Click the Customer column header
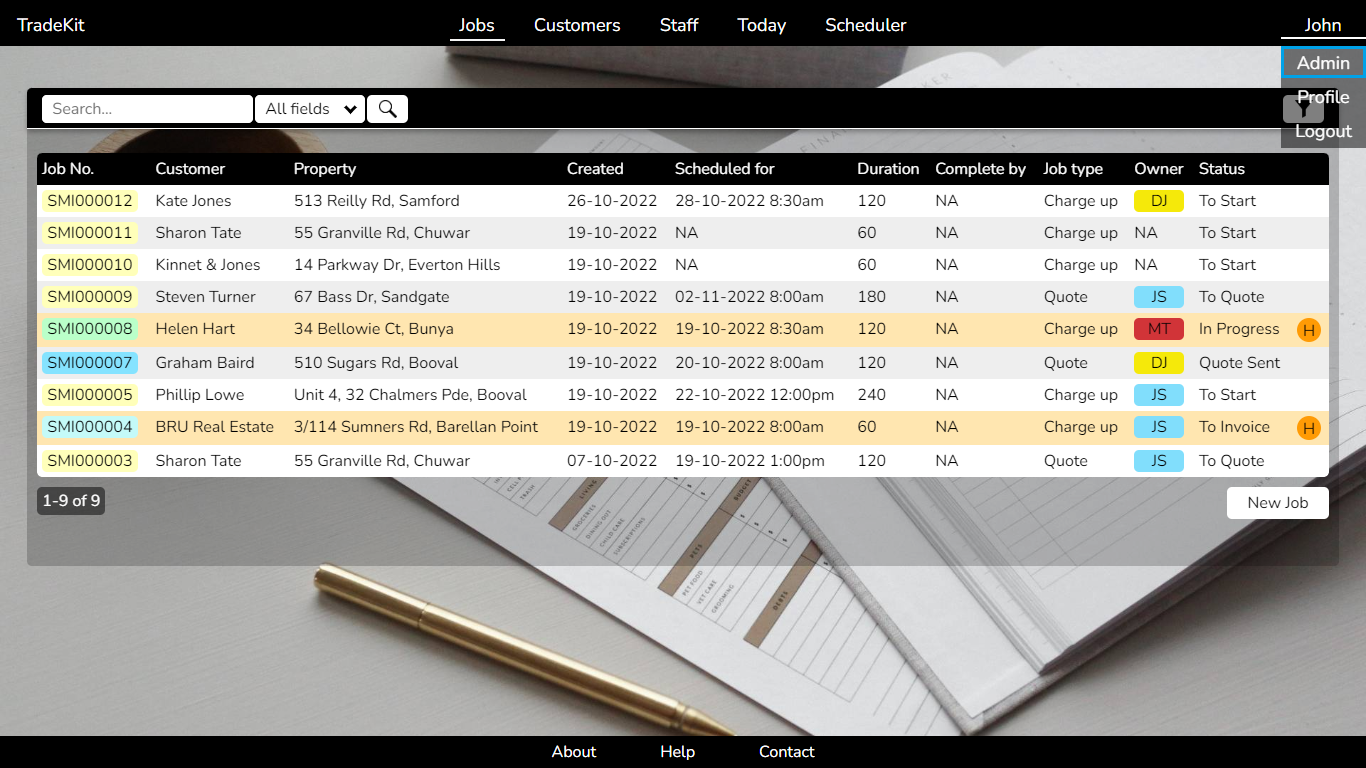This screenshot has width=1366, height=768. click(x=190, y=169)
